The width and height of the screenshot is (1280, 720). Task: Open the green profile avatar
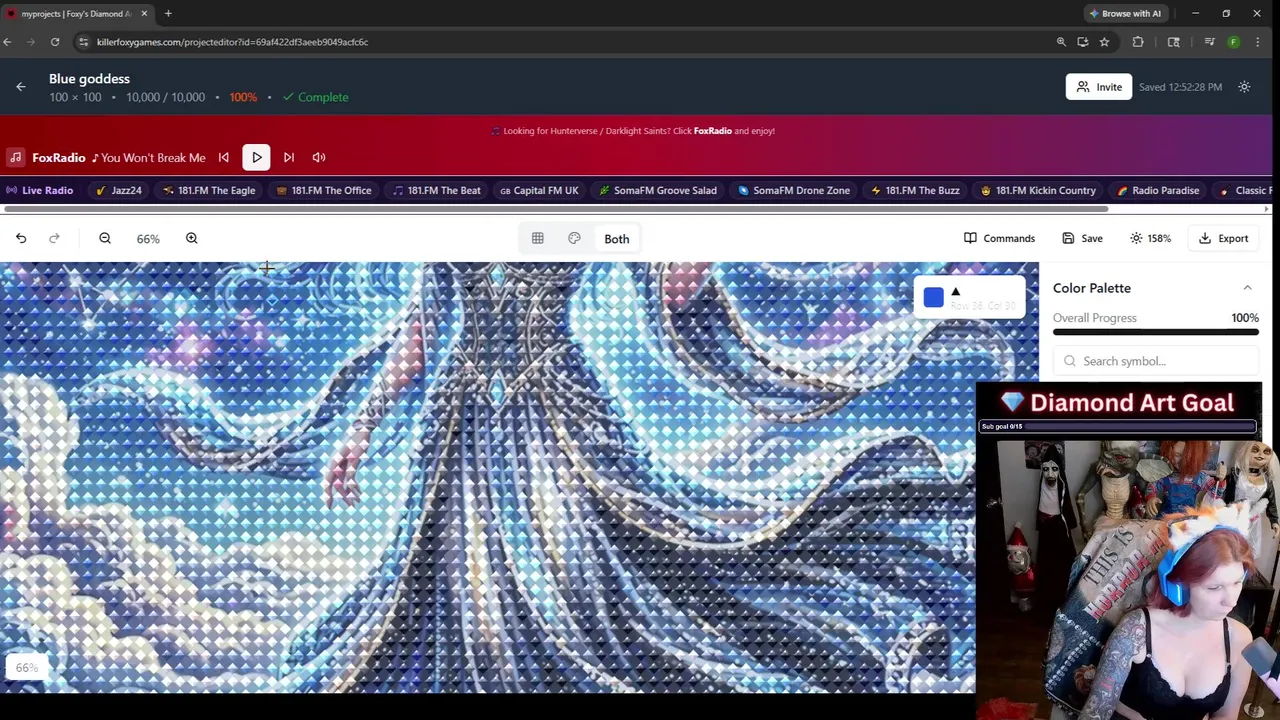(1234, 42)
